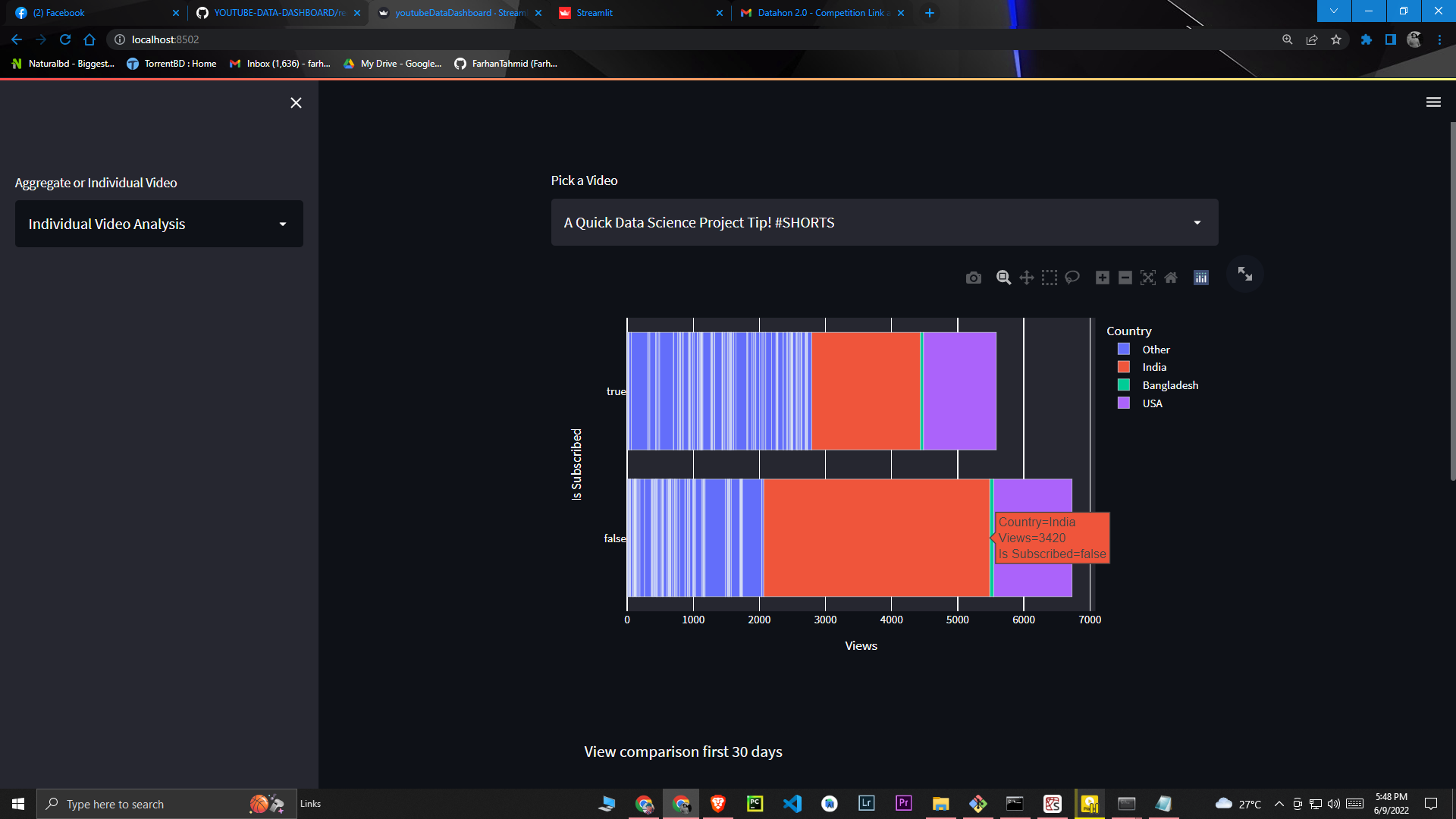The height and width of the screenshot is (819, 1456).
Task: Toggle the Other country legend entry
Action: [1156, 349]
